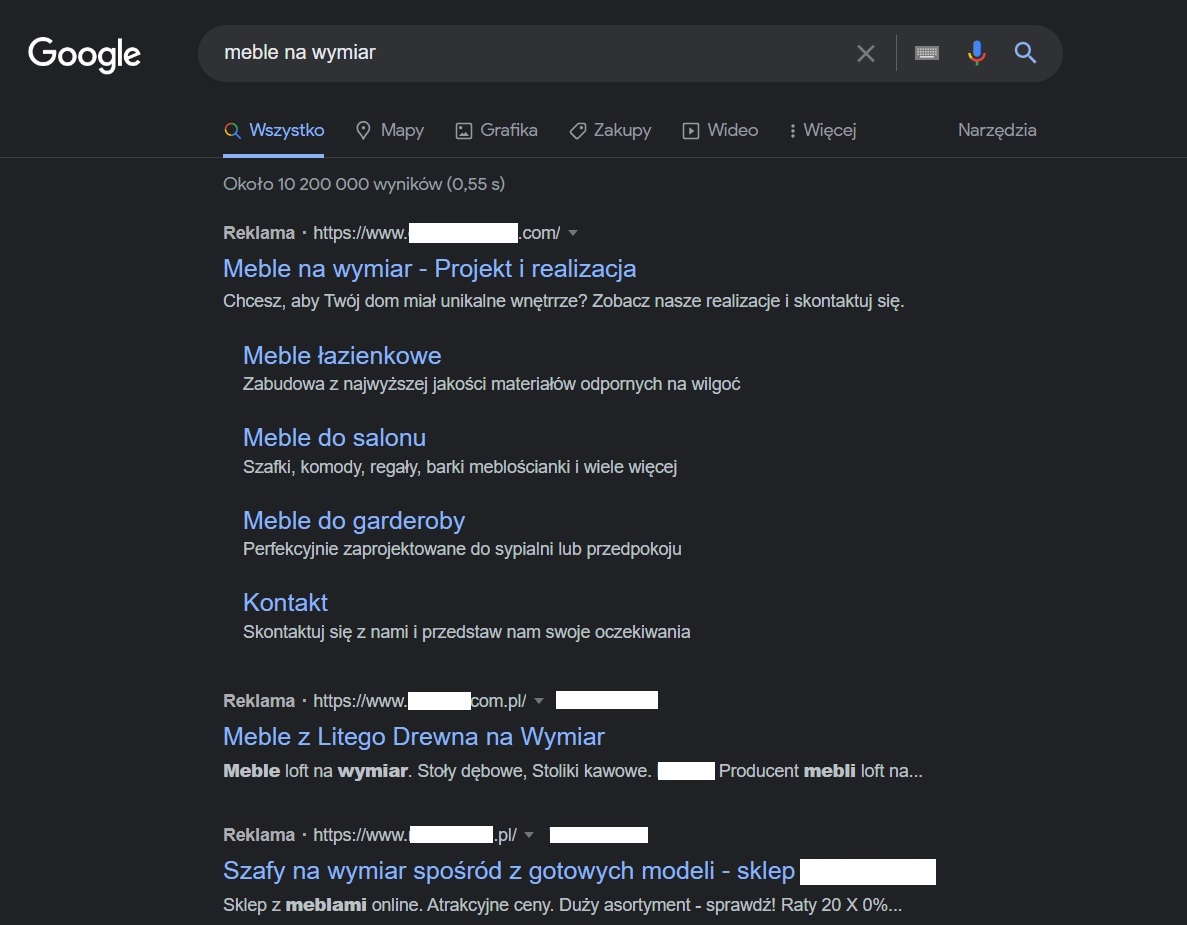The image size is (1187, 925).
Task: Open the Wideo tab
Action: [720, 130]
